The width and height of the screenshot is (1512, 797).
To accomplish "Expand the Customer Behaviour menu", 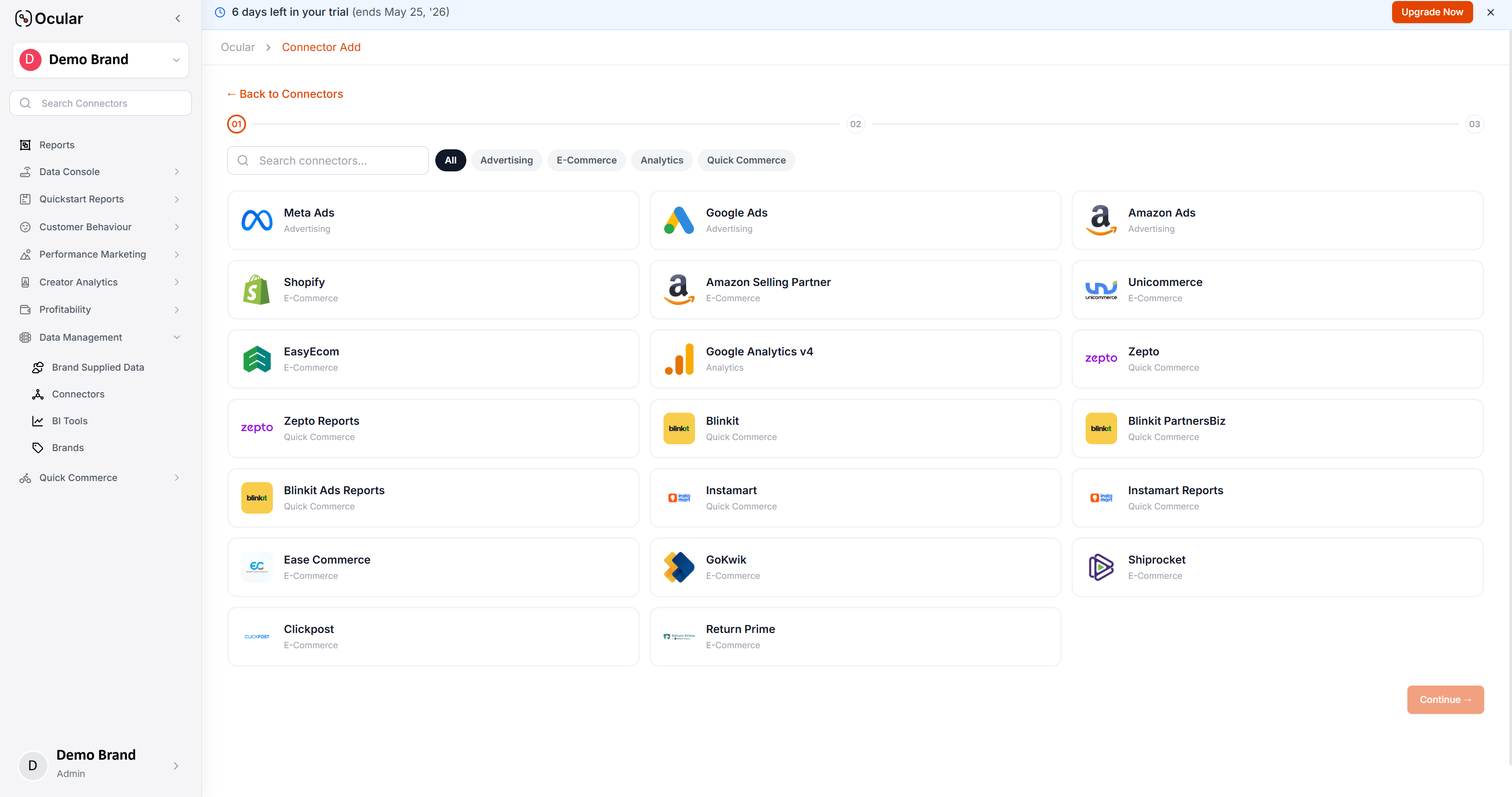I will coord(100,227).
